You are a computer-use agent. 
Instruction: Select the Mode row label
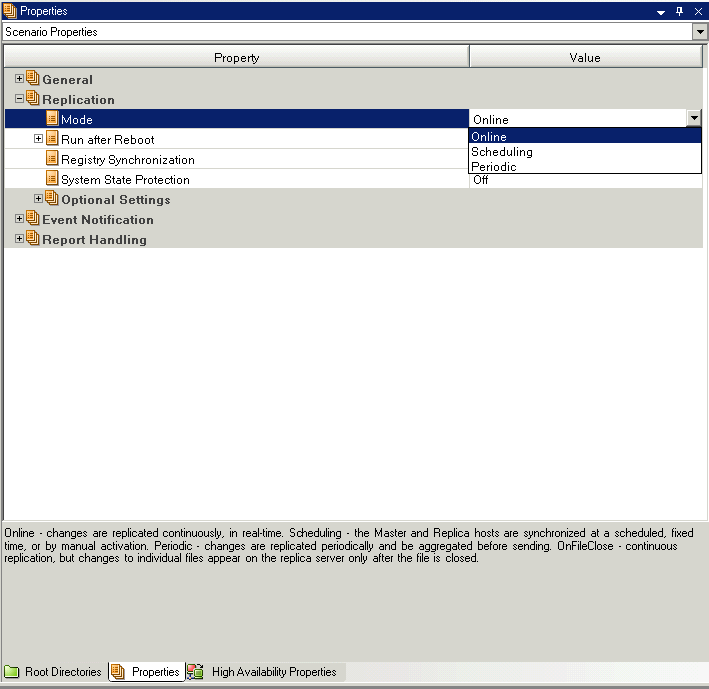click(x=77, y=119)
